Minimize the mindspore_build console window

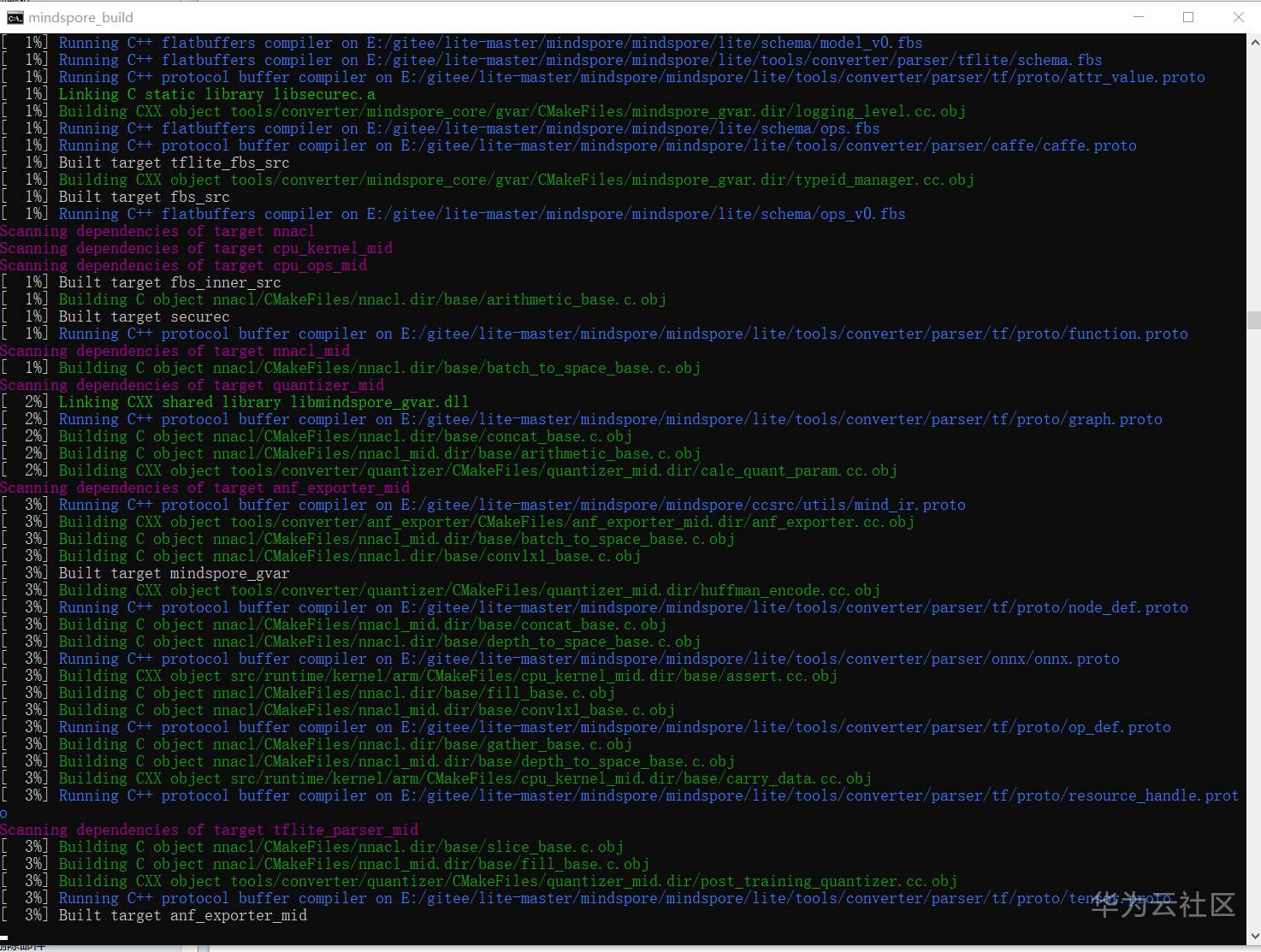click(x=1139, y=17)
